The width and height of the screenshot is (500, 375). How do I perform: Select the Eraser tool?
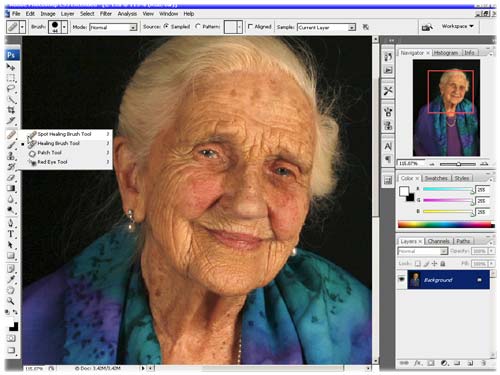pos(11,177)
